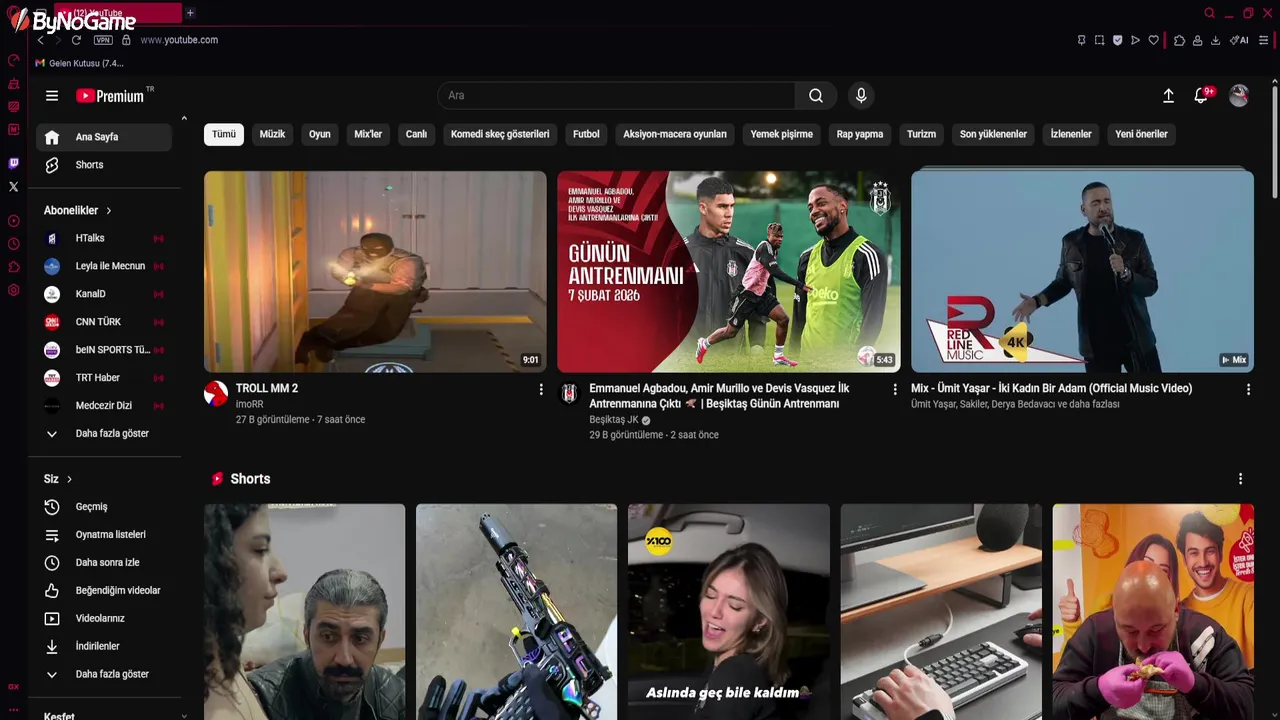Open the Gelen Kutusu Gmail bookmark
This screenshot has width=1280, height=720.
[79, 63]
